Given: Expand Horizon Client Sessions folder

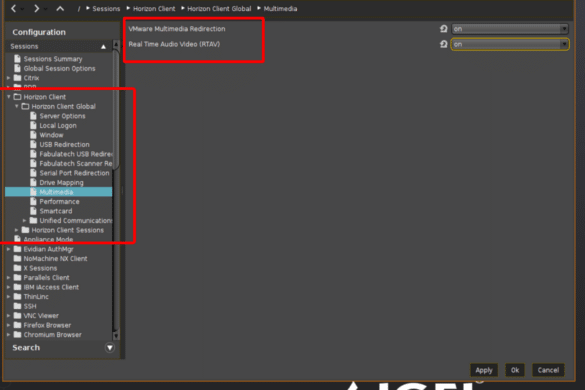Looking at the screenshot, I should click(x=16, y=230).
